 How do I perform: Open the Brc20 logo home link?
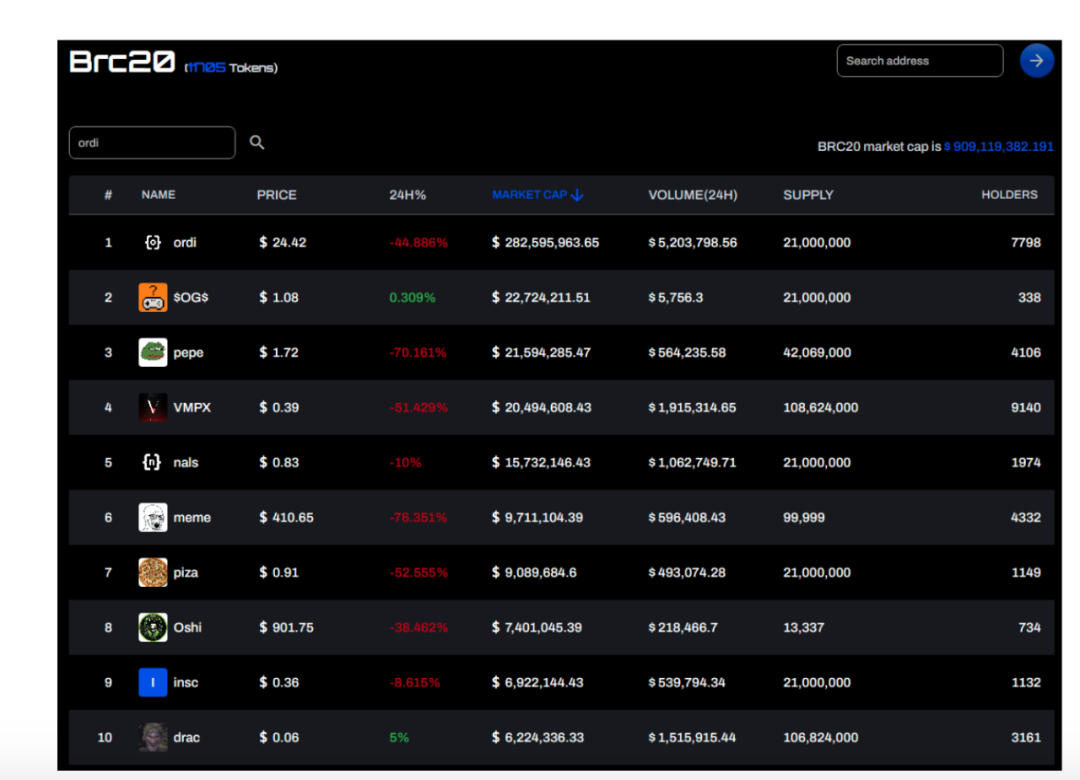122,62
